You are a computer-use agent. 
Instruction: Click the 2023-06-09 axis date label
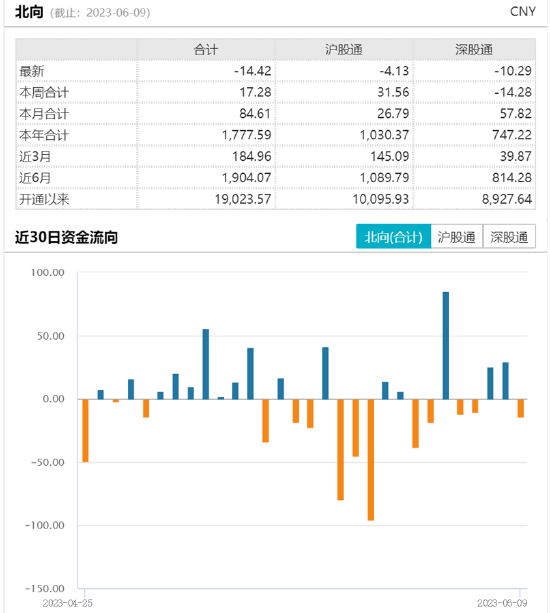click(x=502, y=603)
